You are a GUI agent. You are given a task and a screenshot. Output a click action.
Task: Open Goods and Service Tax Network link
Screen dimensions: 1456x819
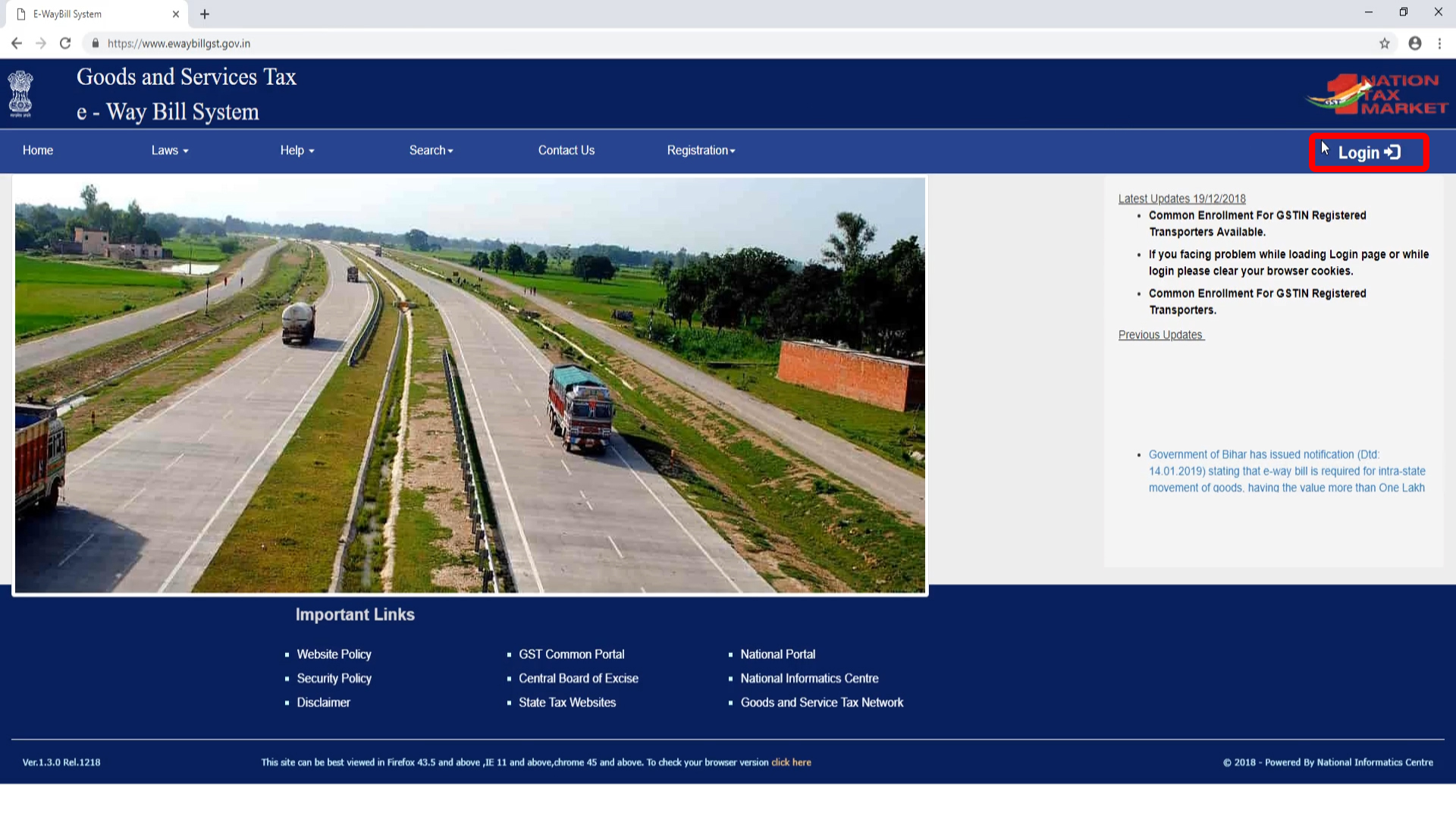click(x=821, y=702)
